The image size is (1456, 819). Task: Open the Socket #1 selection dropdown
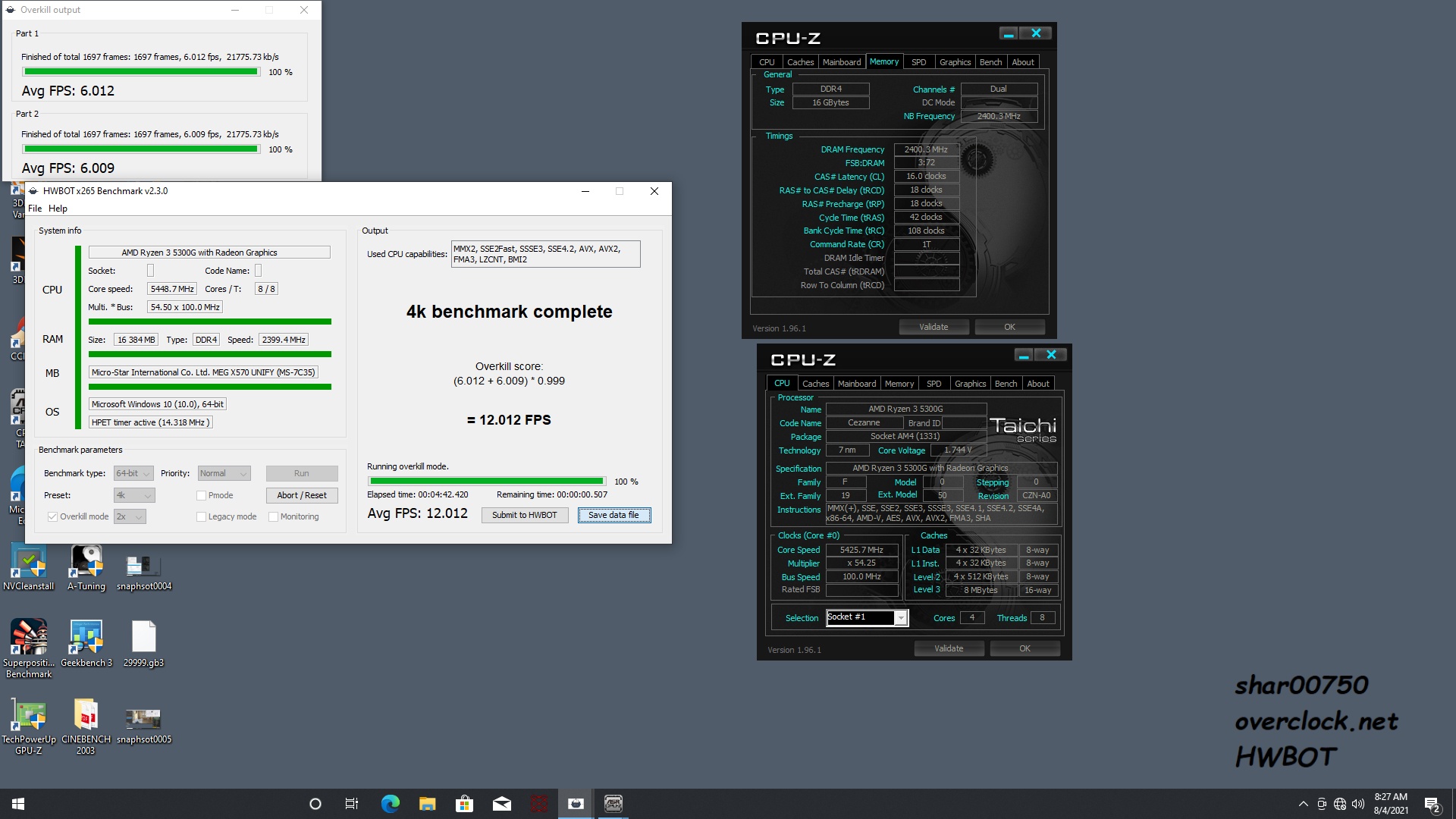(x=867, y=617)
